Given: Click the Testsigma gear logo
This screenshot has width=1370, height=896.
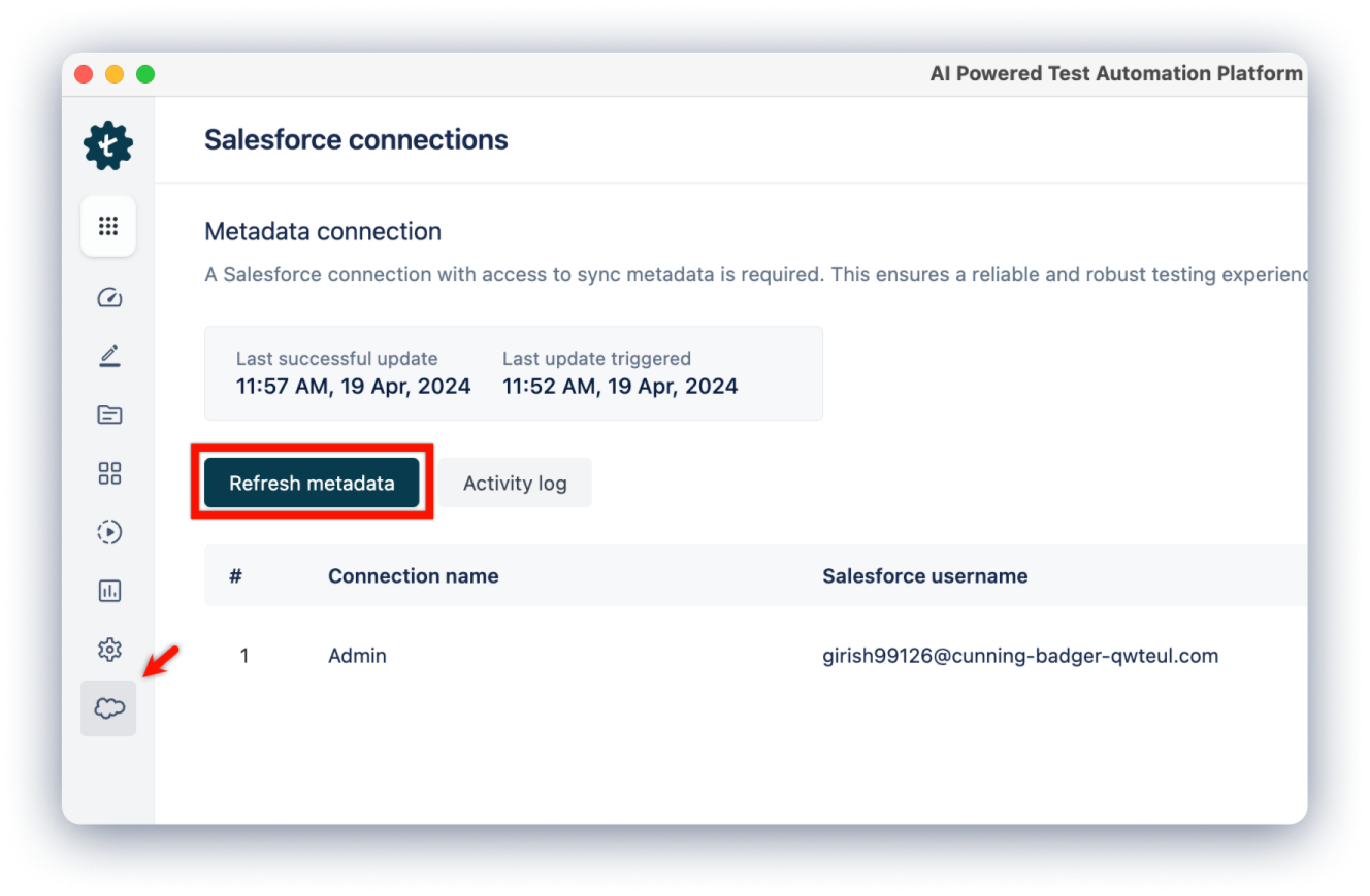Looking at the screenshot, I should 108,145.
